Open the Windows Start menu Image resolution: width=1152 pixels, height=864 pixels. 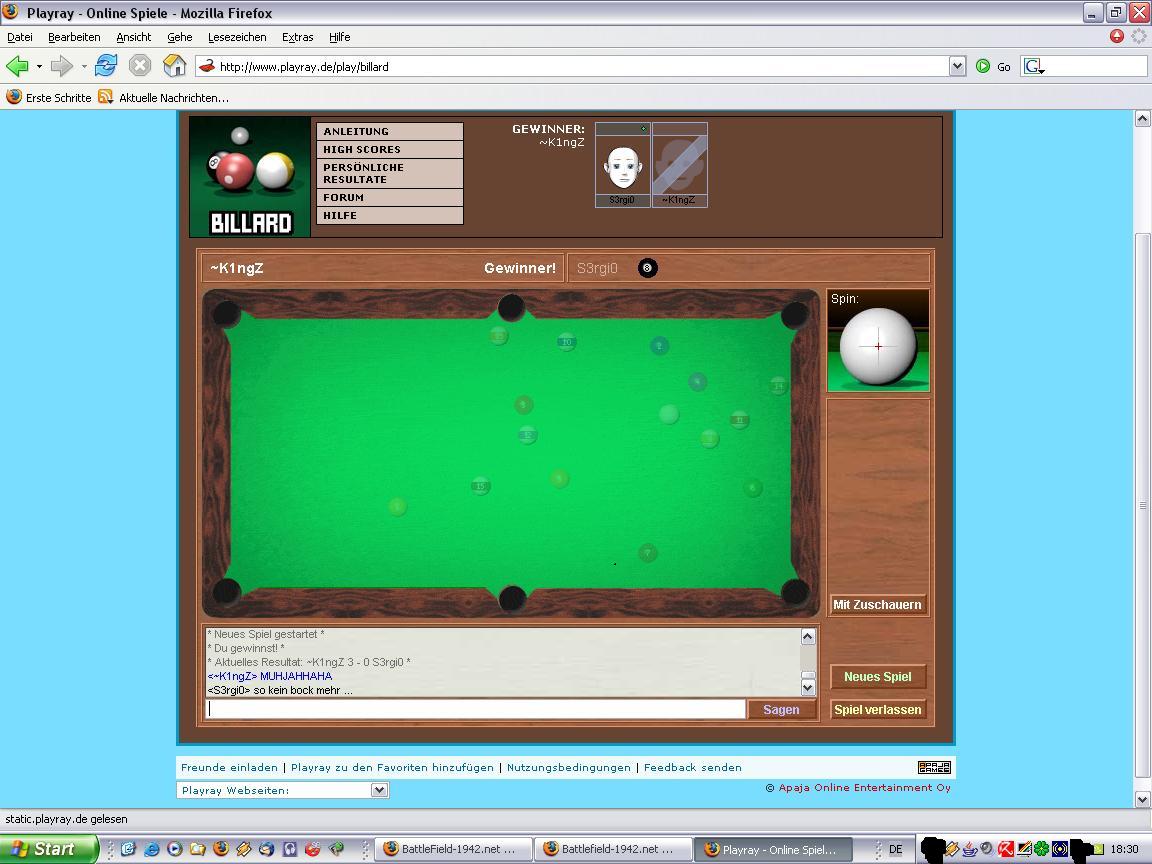pyautogui.click(x=48, y=849)
